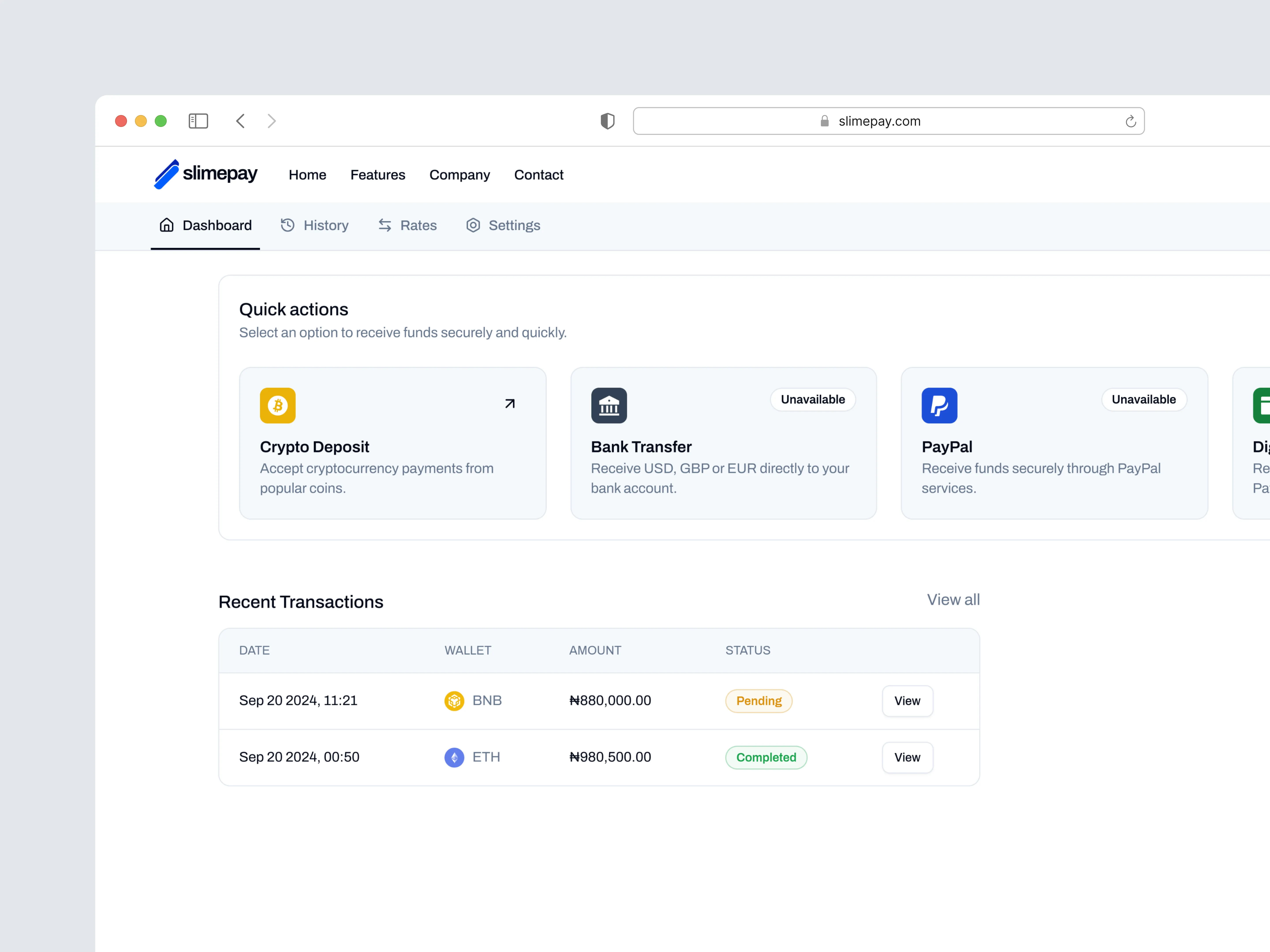Viewport: 1270px width, 952px height.
Task: Click the house icon beside Dashboard
Action: pyautogui.click(x=166, y=225)
